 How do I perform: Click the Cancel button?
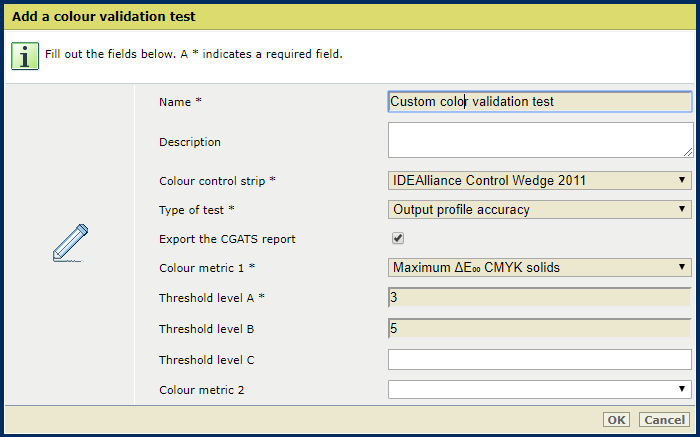pos(663,420)
